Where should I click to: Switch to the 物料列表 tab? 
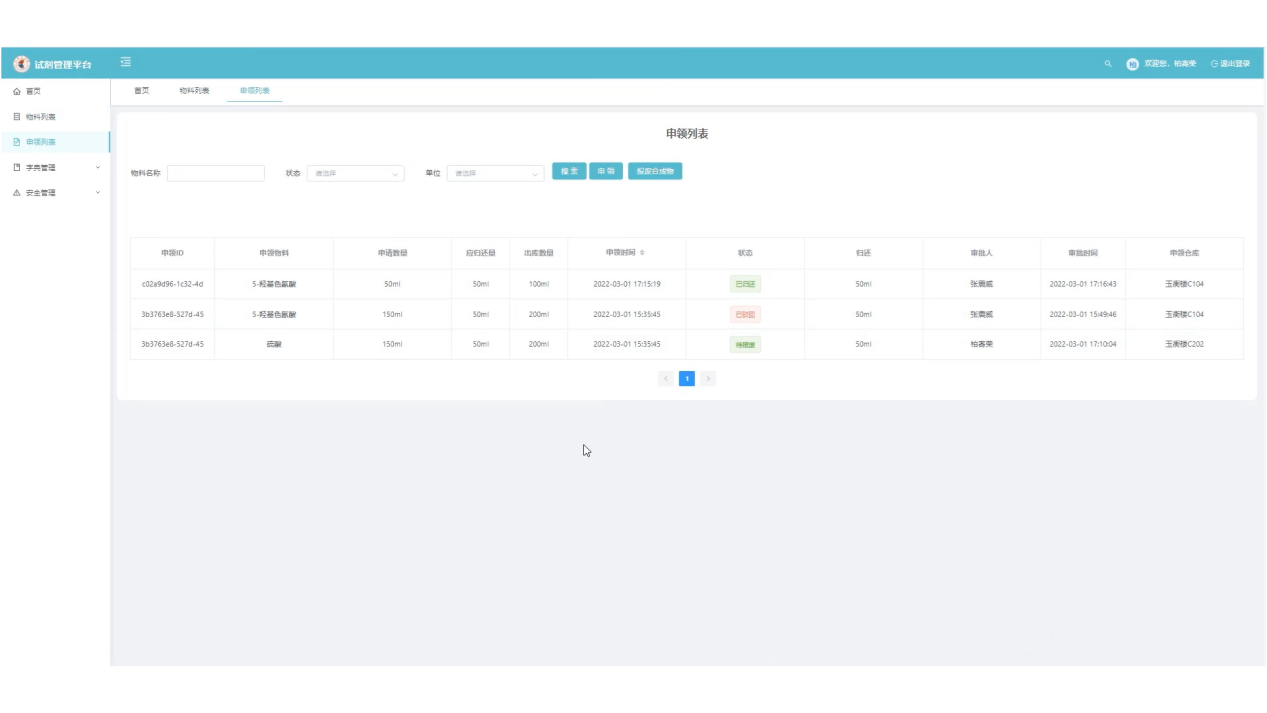coord(194,91)
